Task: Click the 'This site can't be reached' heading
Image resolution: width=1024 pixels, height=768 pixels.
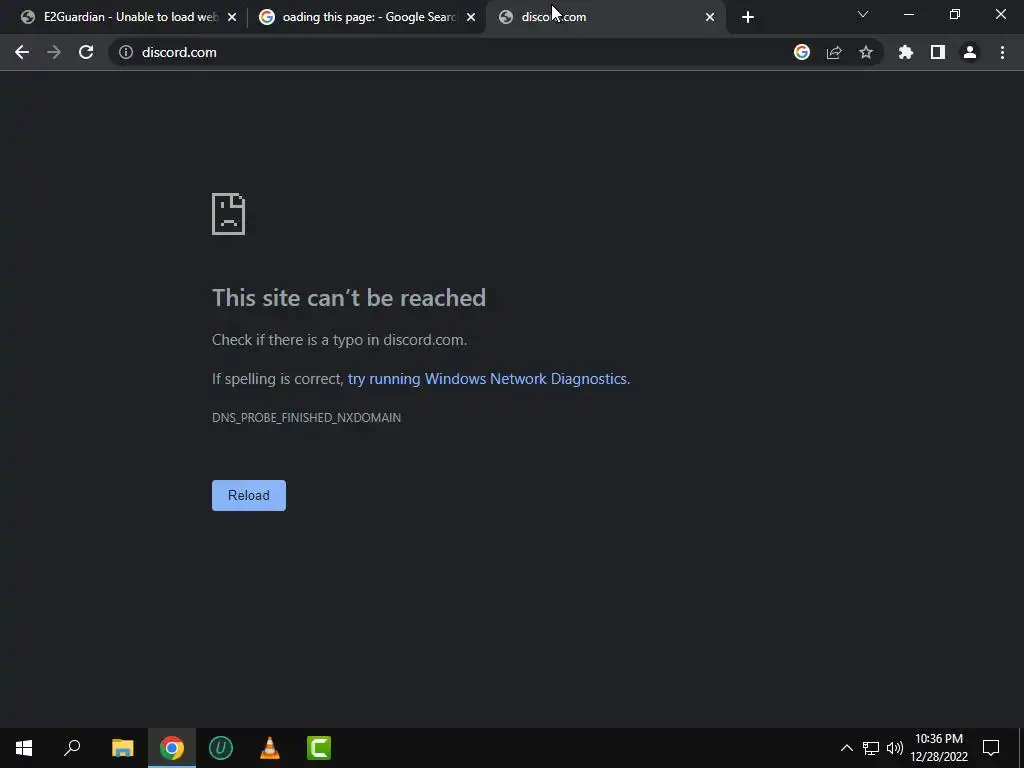Action: click(x=349, y=298)
